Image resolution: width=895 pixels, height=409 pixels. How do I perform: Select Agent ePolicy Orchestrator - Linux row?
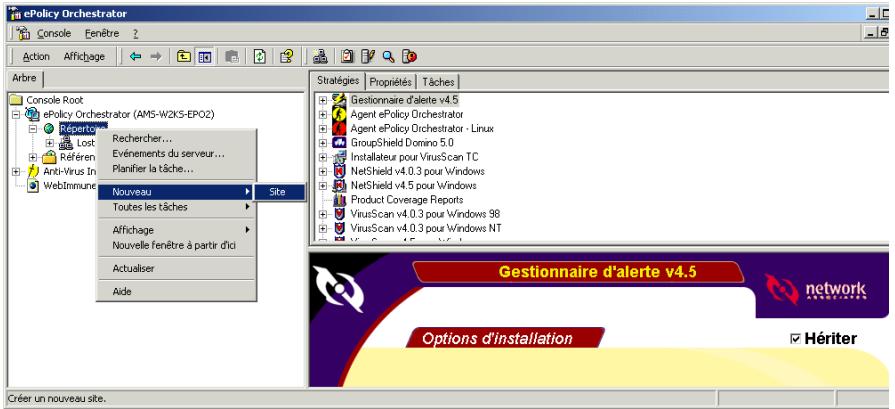[422, 128]
